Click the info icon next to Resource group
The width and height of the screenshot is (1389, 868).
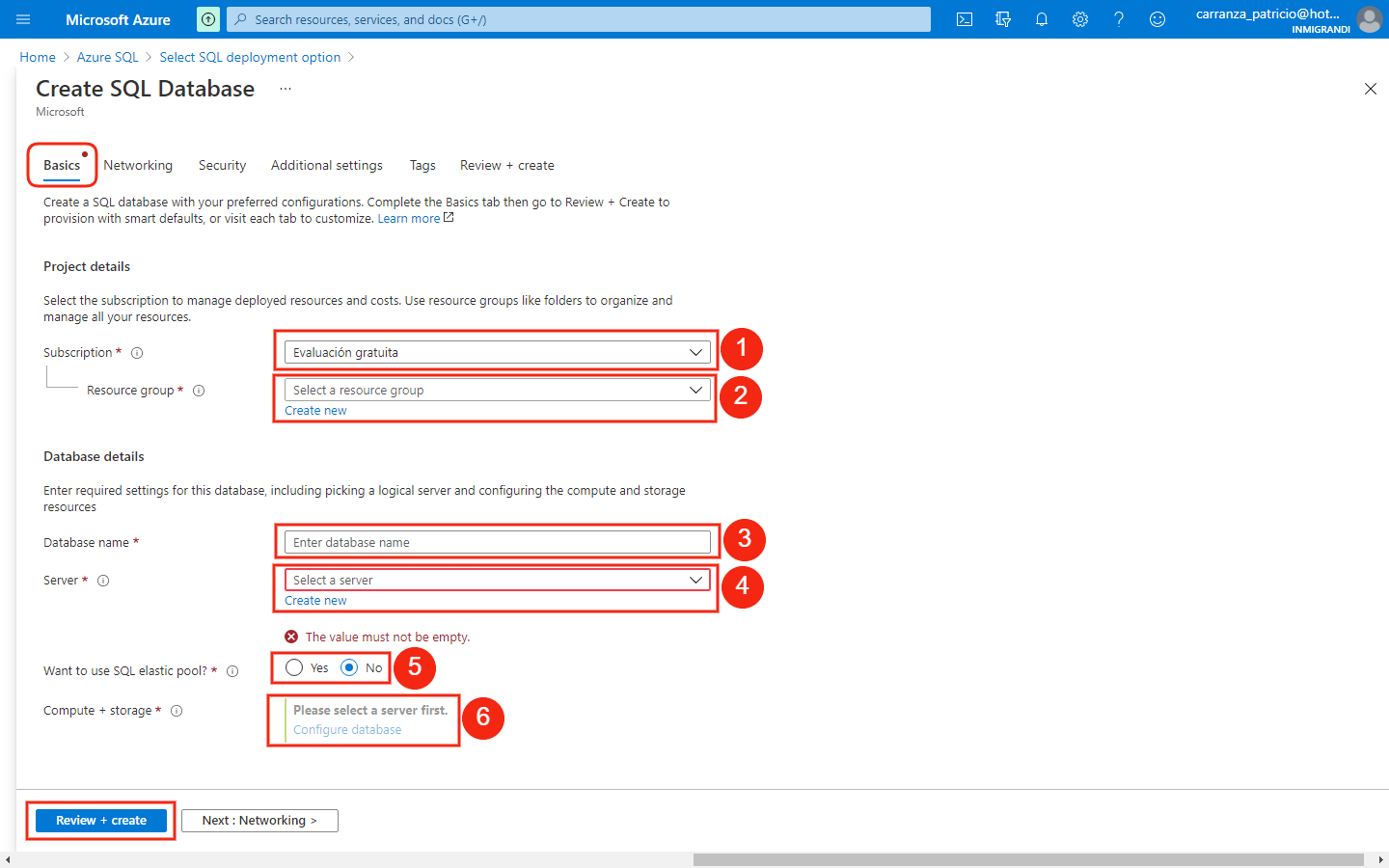point(199,391)
